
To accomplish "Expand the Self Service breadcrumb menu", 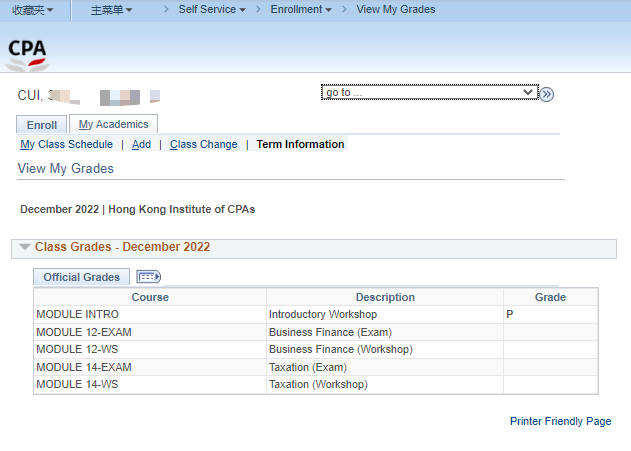I will (212, 9).
